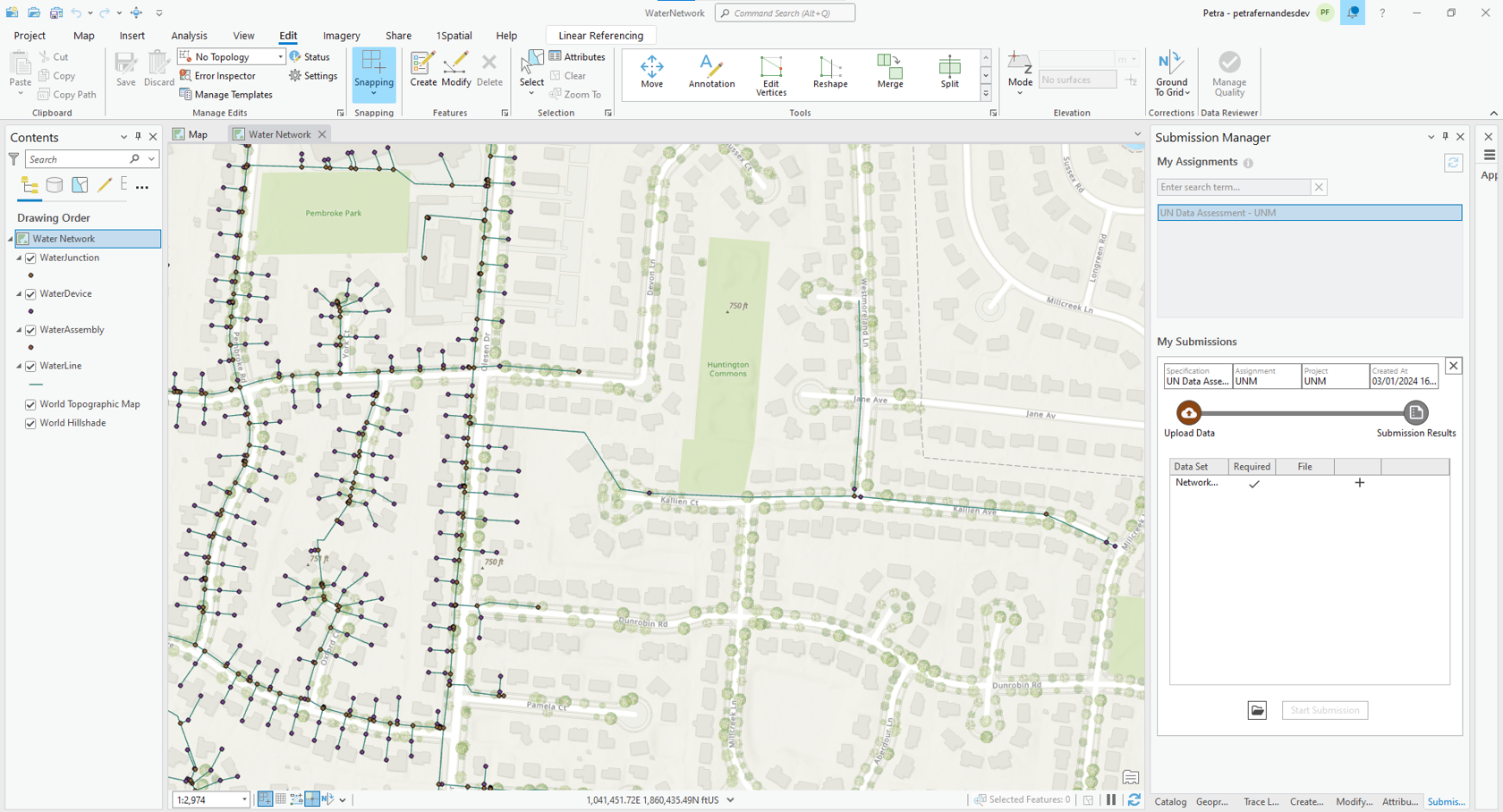
Task: Open the No Topology dropdown
Action: (x=280, y=57)
